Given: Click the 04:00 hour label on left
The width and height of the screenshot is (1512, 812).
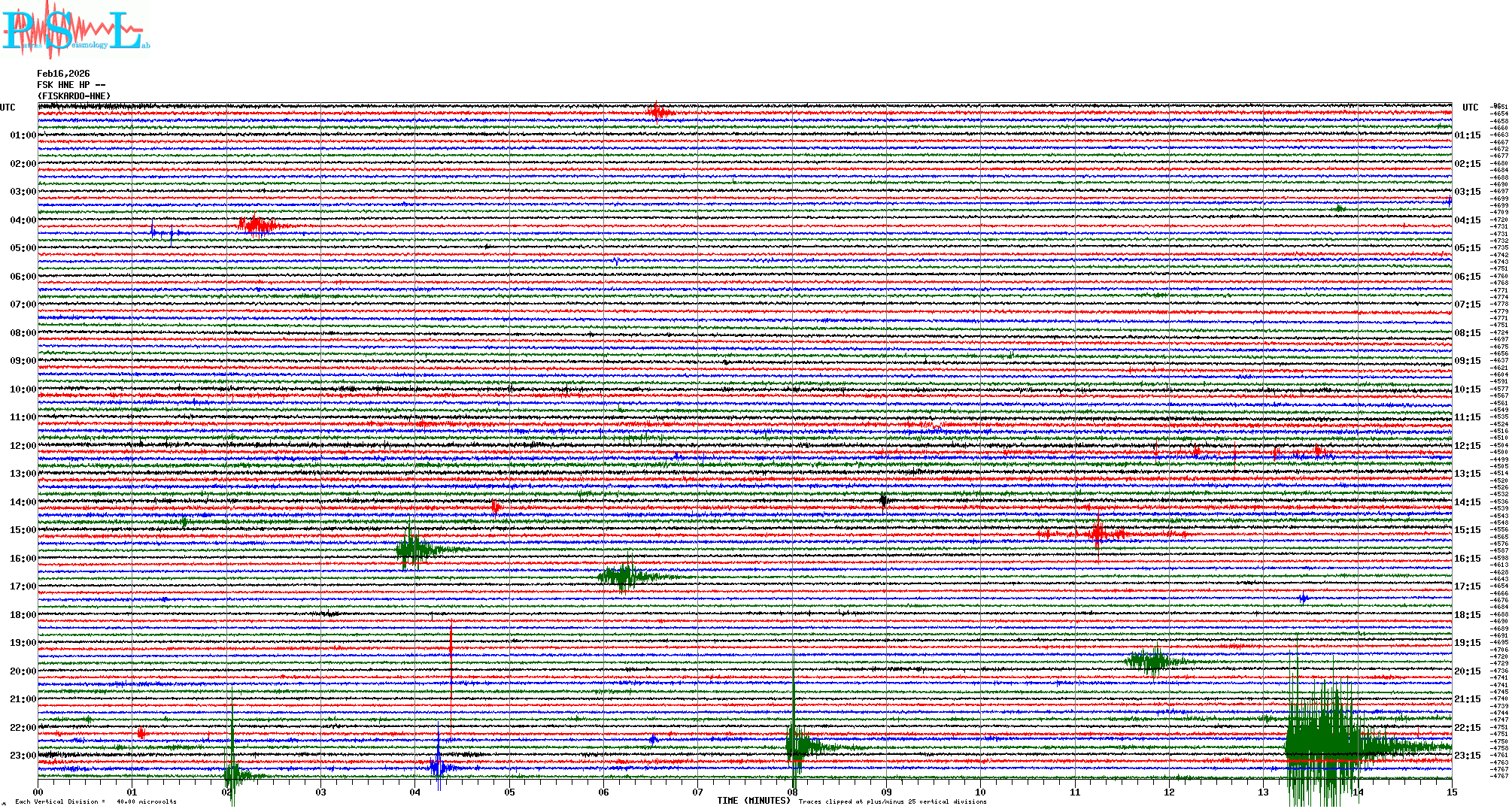Looking at the screenshot, I should point(23,220).
